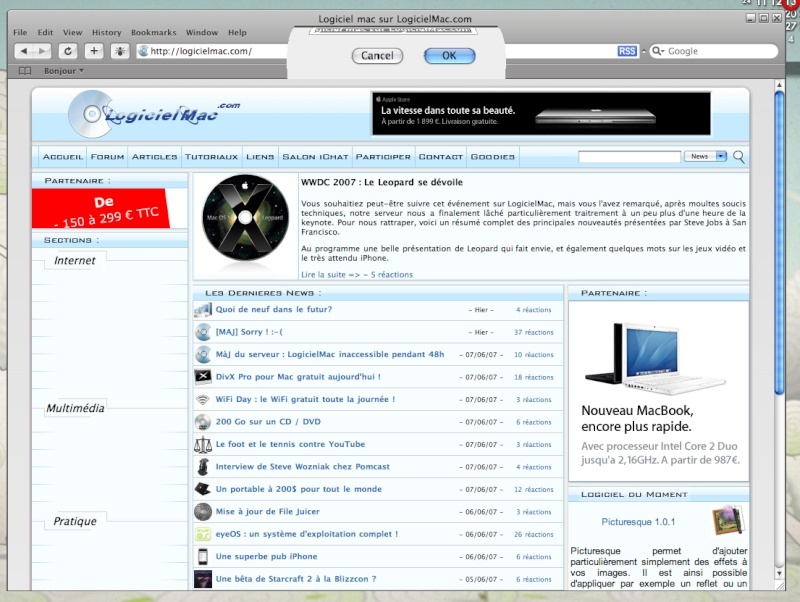
Task: Click the browser Back arrow button
Action: (x=24, y=51)
